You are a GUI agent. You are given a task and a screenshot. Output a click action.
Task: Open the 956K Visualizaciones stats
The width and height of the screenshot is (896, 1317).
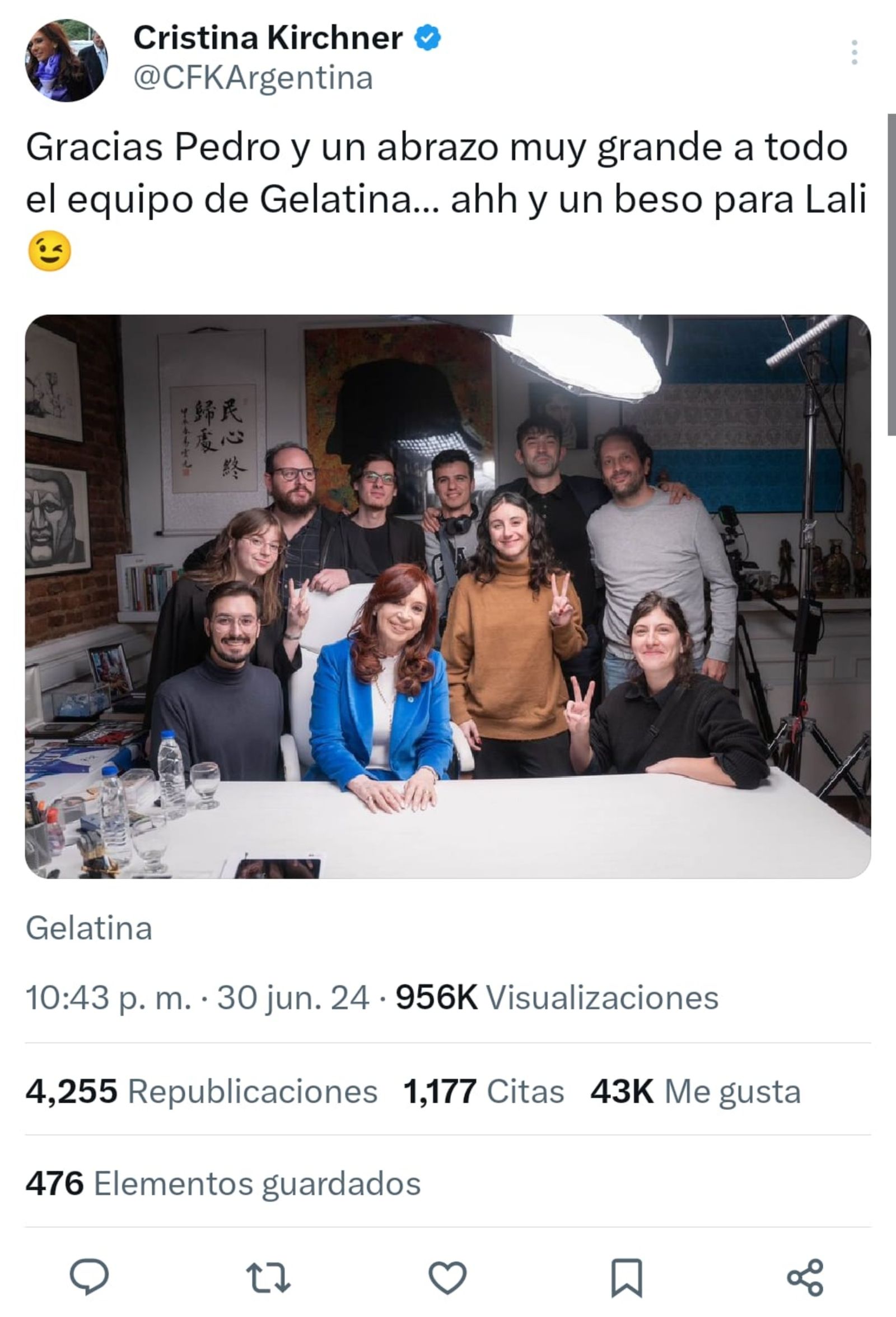pyautogui.click(x=557, y=998)
